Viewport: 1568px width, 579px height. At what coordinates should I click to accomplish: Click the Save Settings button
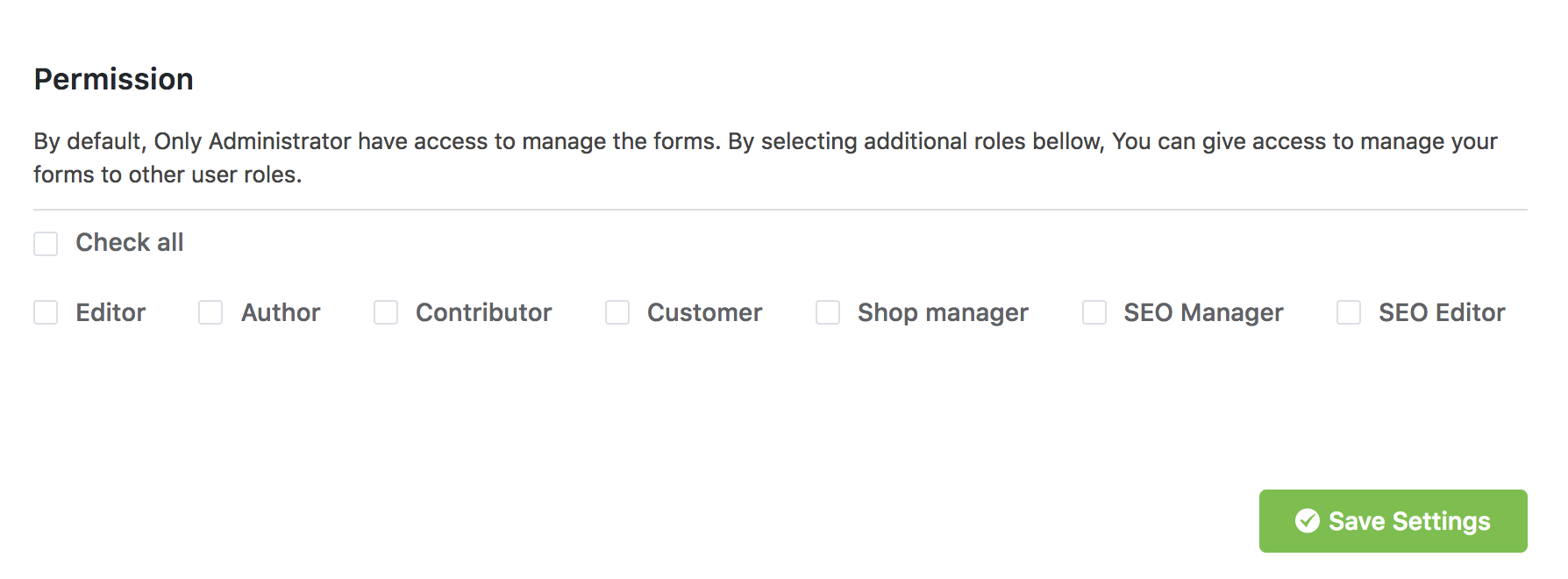(x=1393, y=521)
